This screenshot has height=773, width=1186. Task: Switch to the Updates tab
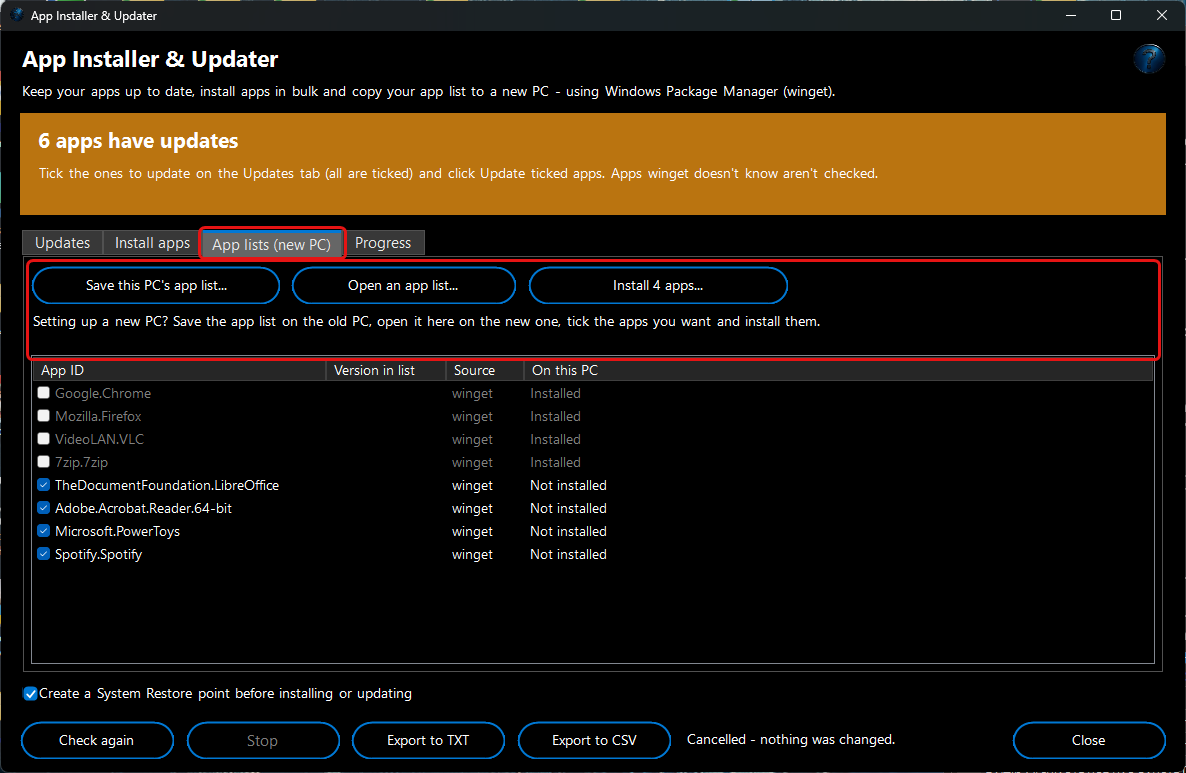point(62,243)
